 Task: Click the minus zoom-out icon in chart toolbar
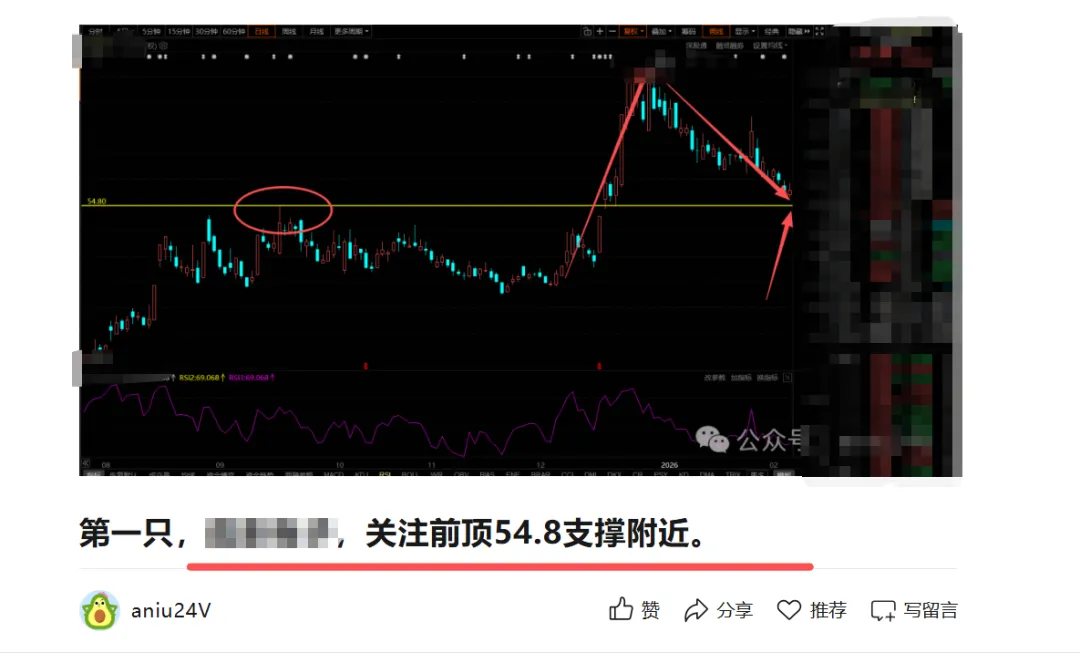point(612,32)
